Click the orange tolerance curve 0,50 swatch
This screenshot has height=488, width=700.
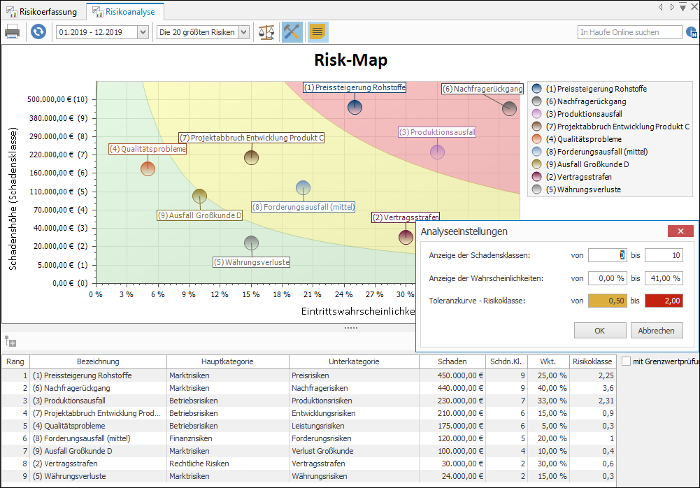coord(607,301)
